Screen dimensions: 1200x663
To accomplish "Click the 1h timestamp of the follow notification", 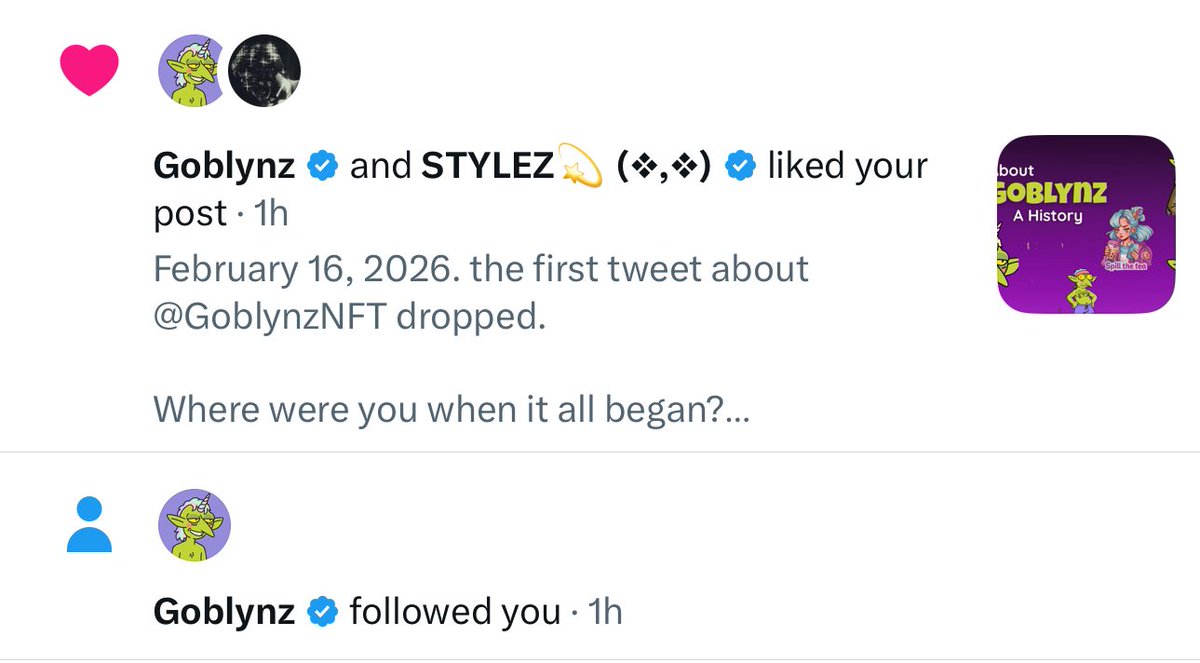I will pos(605,611).
